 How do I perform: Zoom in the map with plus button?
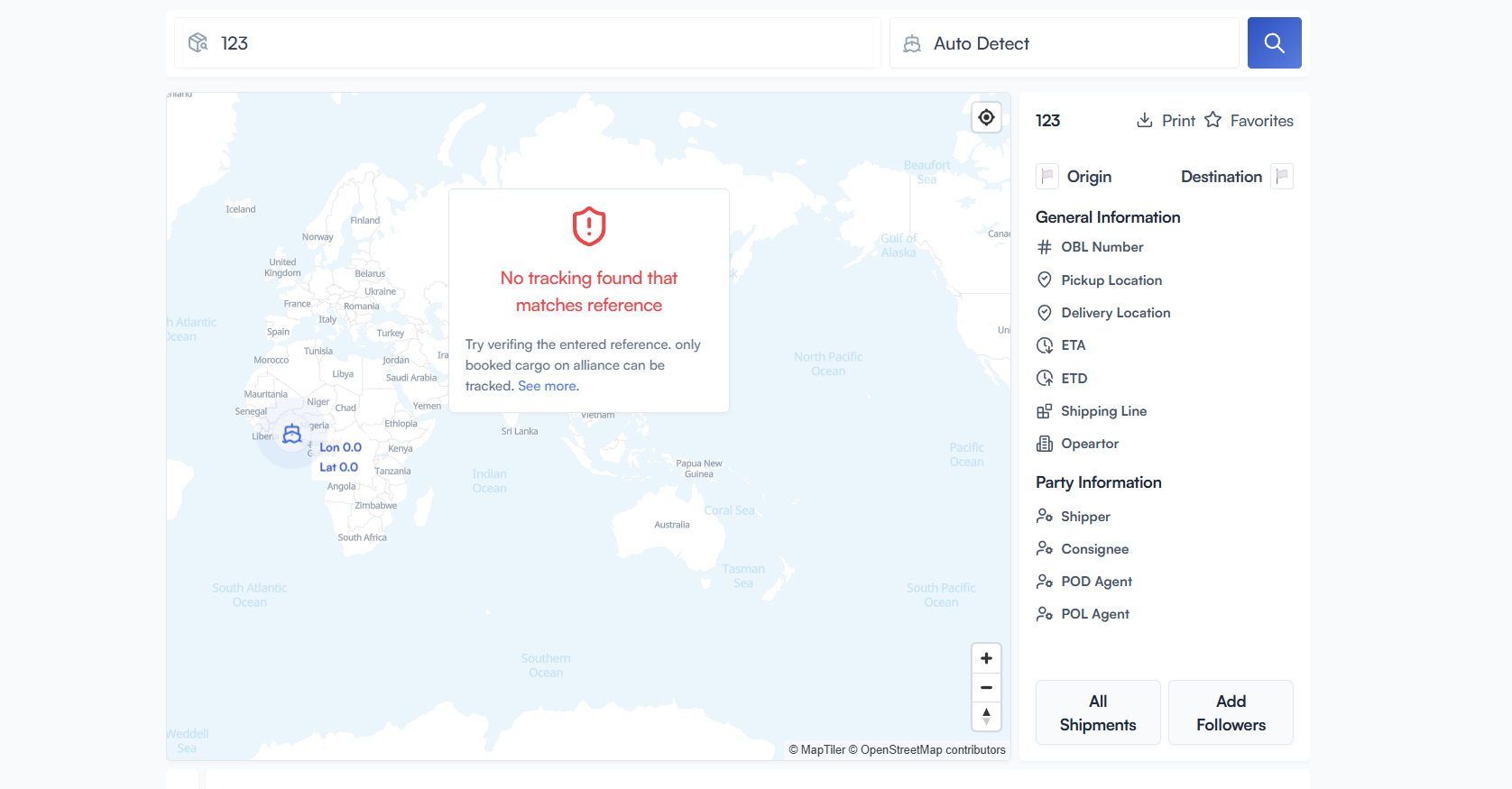click(x=986, y=658)
